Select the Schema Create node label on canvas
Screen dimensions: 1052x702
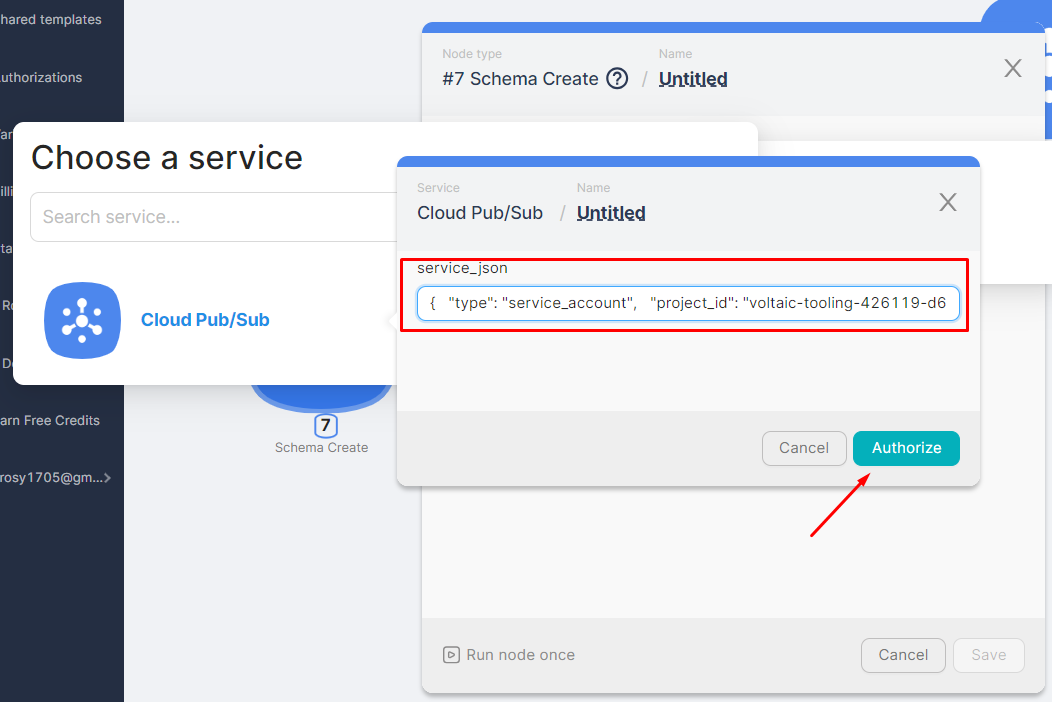click(x=321, y=448)
